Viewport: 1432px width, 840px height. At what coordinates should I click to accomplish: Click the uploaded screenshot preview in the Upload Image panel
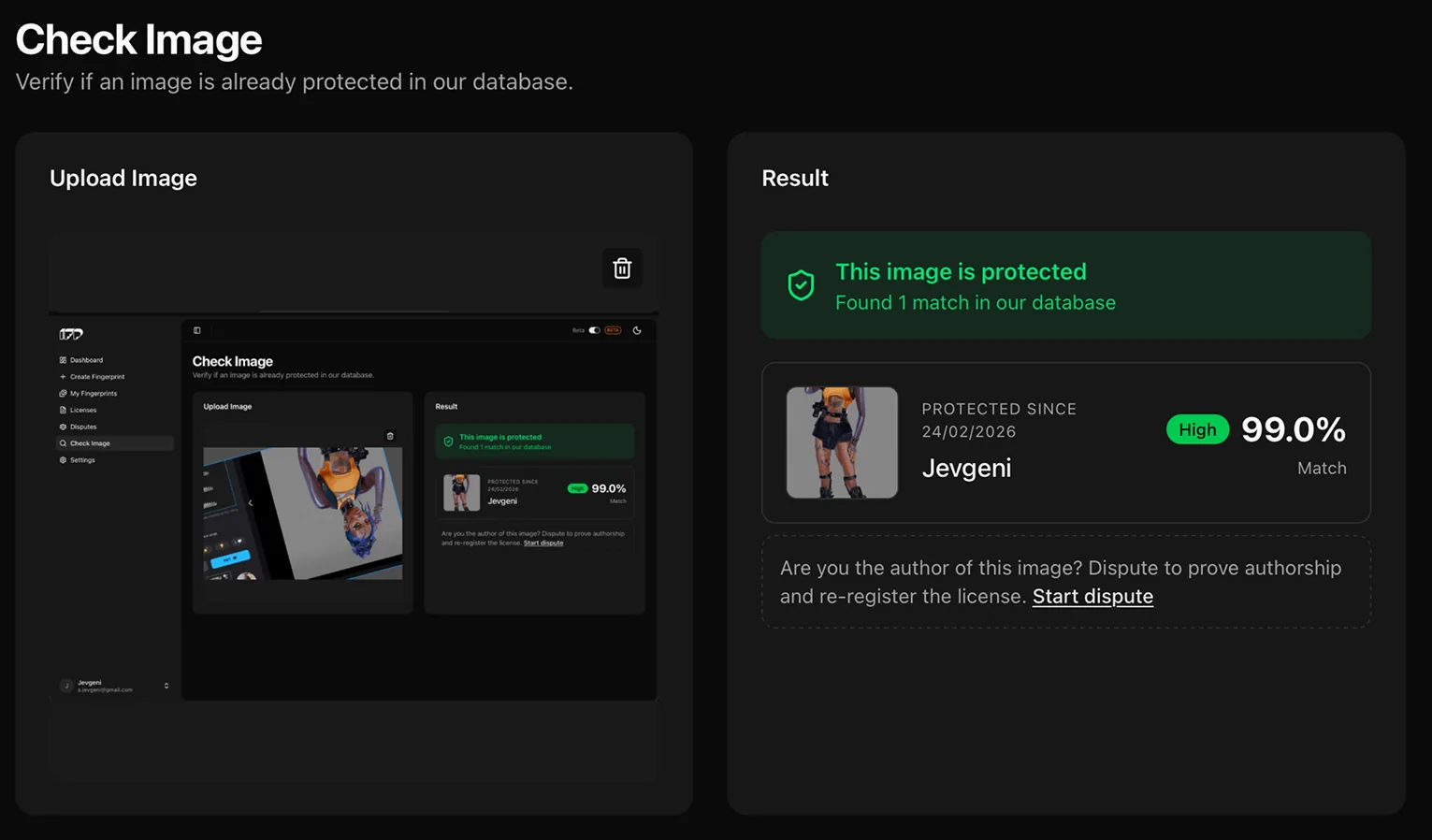point(354,506)
